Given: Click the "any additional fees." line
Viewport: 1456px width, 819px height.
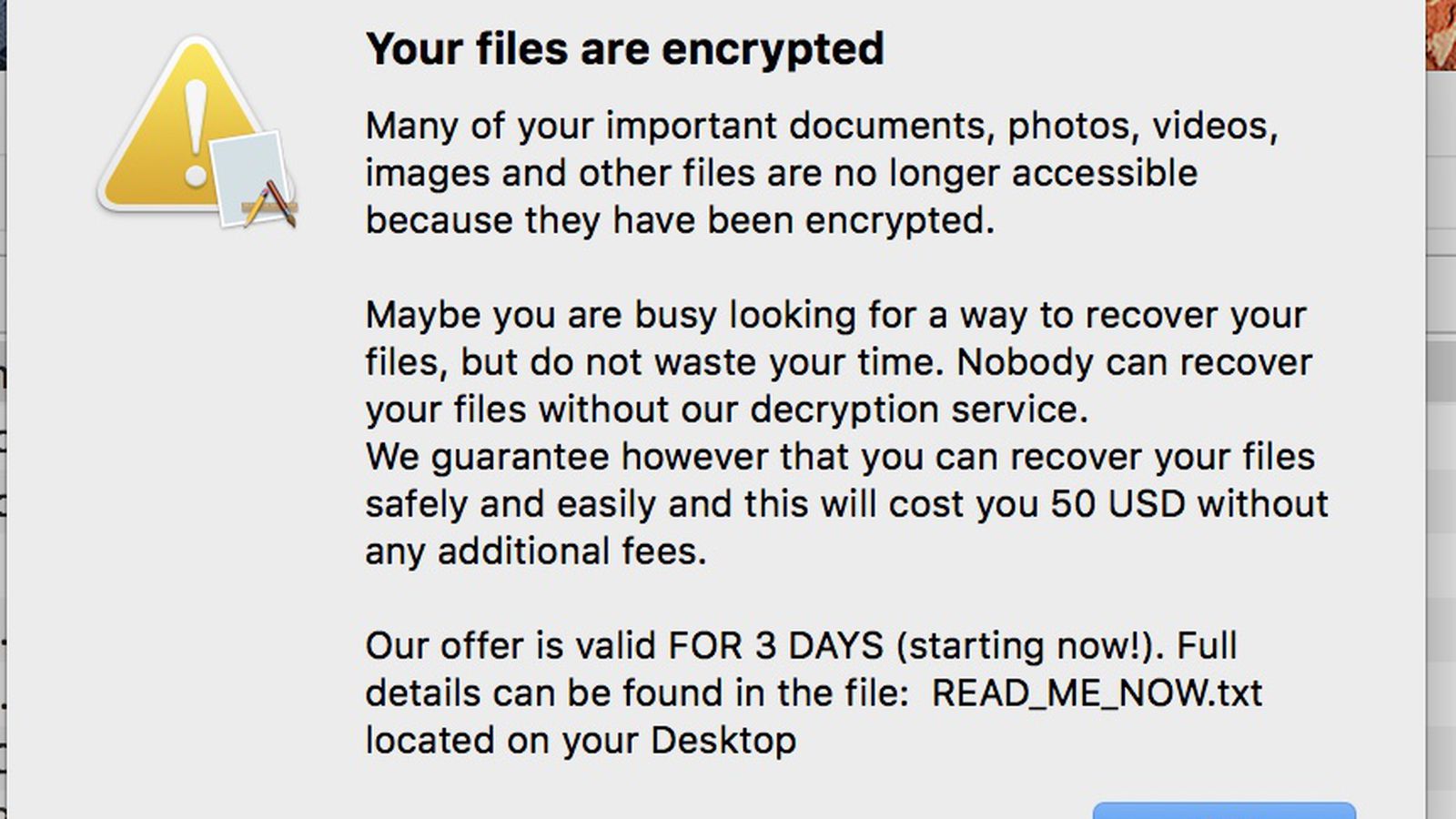Looking at the screenshot, I should tap(535, 551).
